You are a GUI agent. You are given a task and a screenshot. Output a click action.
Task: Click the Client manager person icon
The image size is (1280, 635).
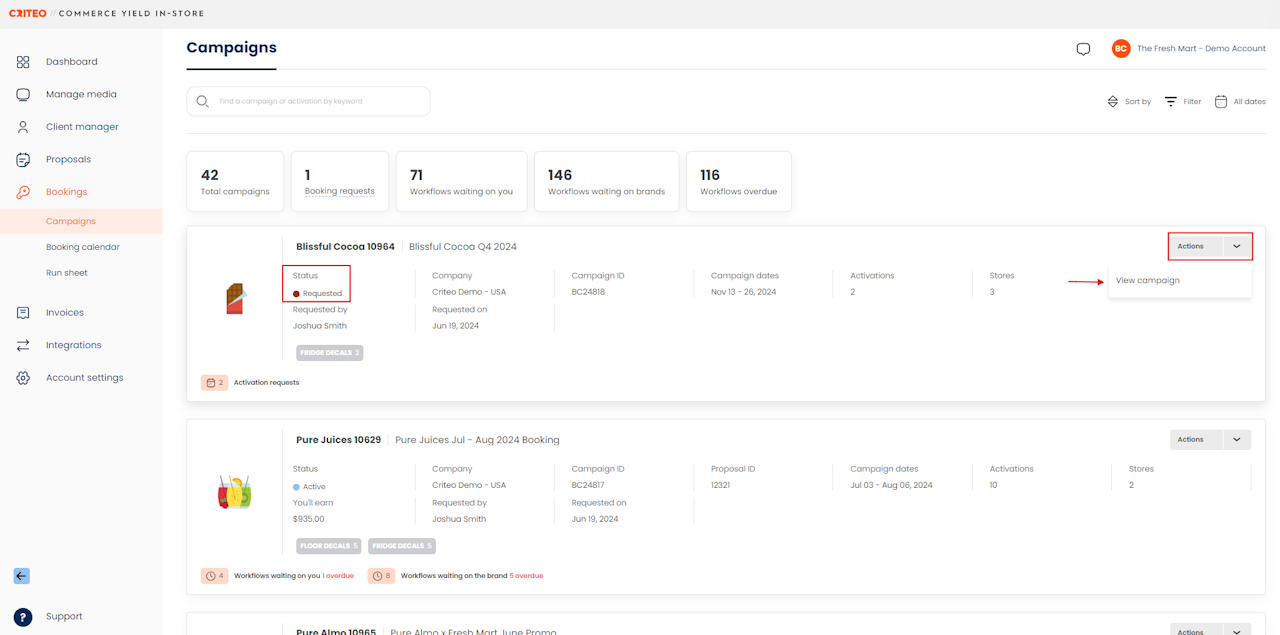point(23,127)
